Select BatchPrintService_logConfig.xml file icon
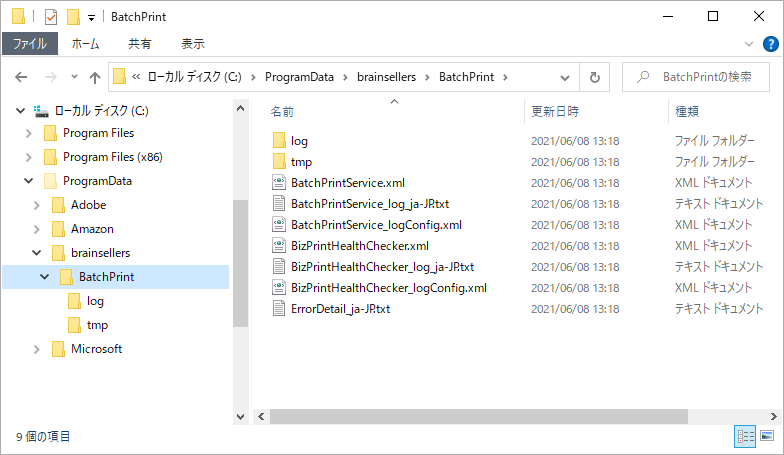Viewport: 784px width, 455px height. pyautogui.click(x=279, y=224)
